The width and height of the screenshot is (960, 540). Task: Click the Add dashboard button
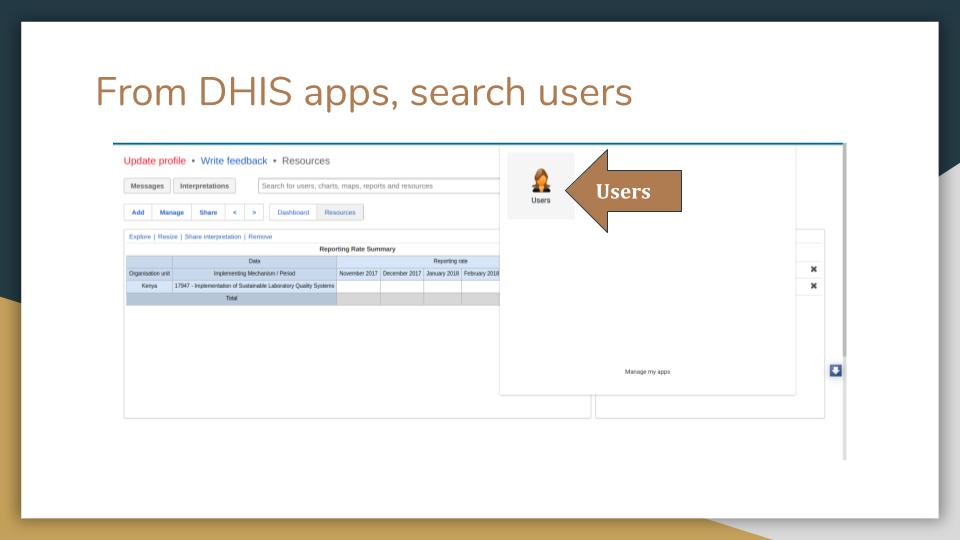click(138, 212)
